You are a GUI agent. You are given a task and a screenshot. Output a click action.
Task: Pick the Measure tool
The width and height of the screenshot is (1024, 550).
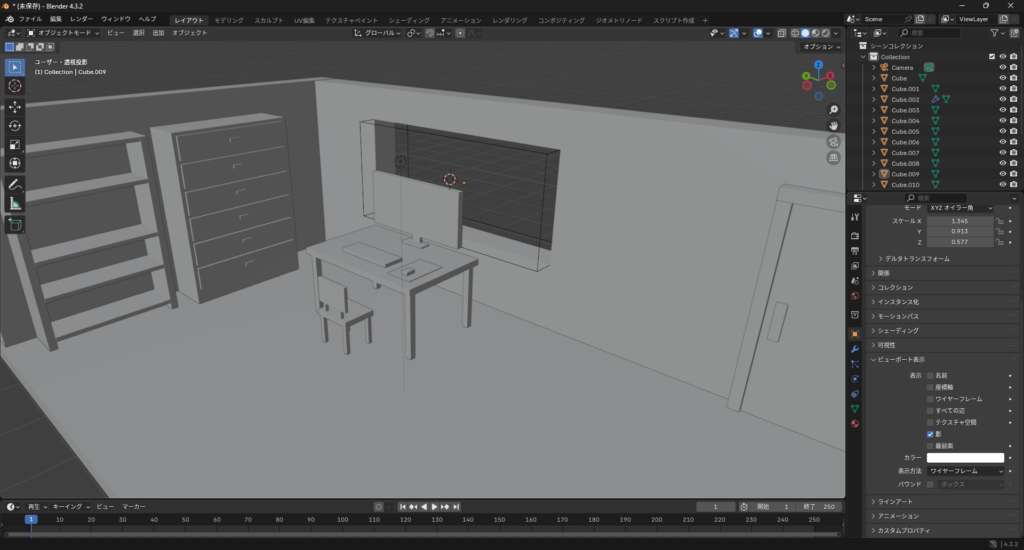point(15,204)
